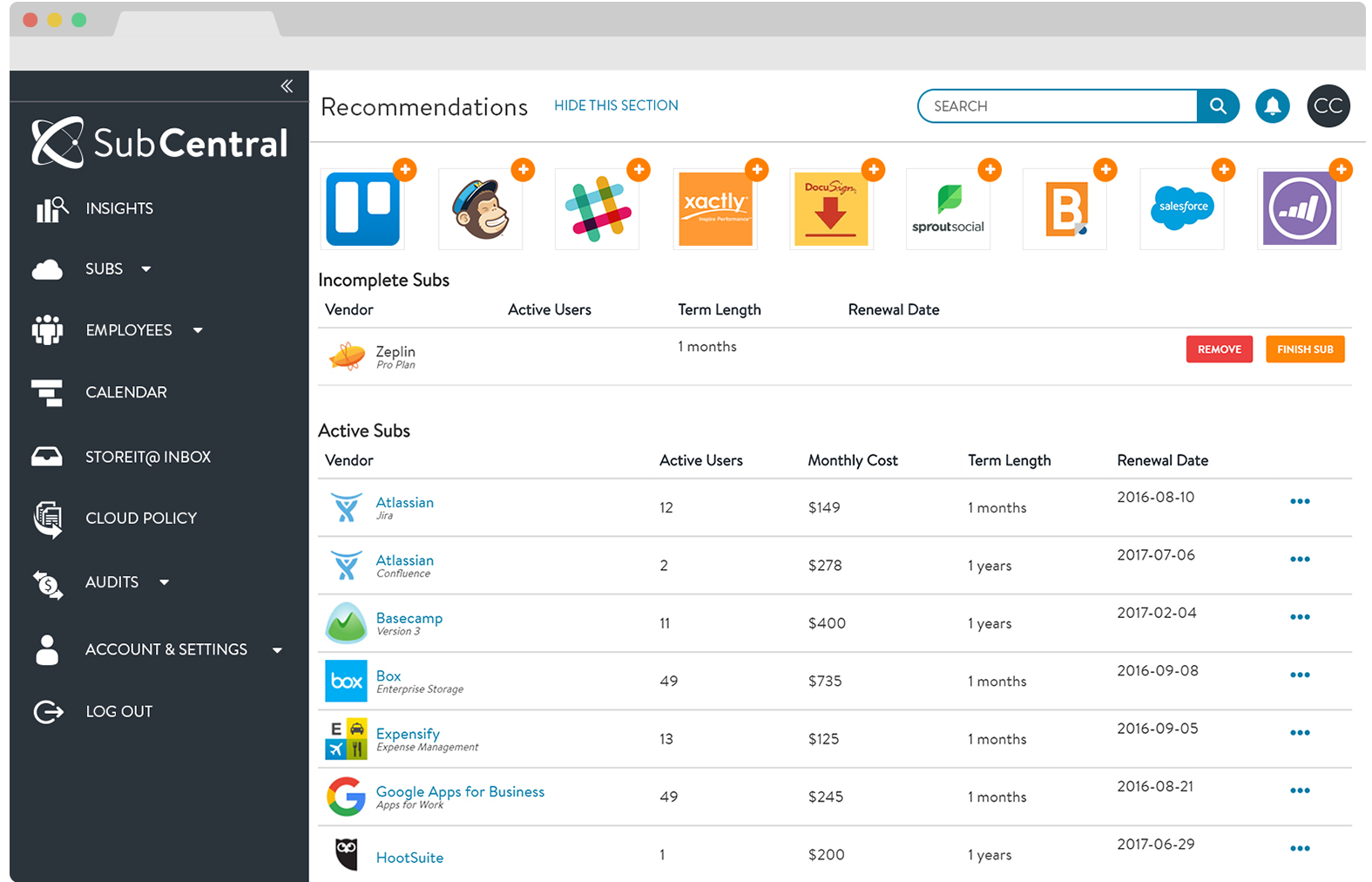The image size is (1372, 882).
Task: Open Google Apps for Business link
Action: click(x=460, y=792)
